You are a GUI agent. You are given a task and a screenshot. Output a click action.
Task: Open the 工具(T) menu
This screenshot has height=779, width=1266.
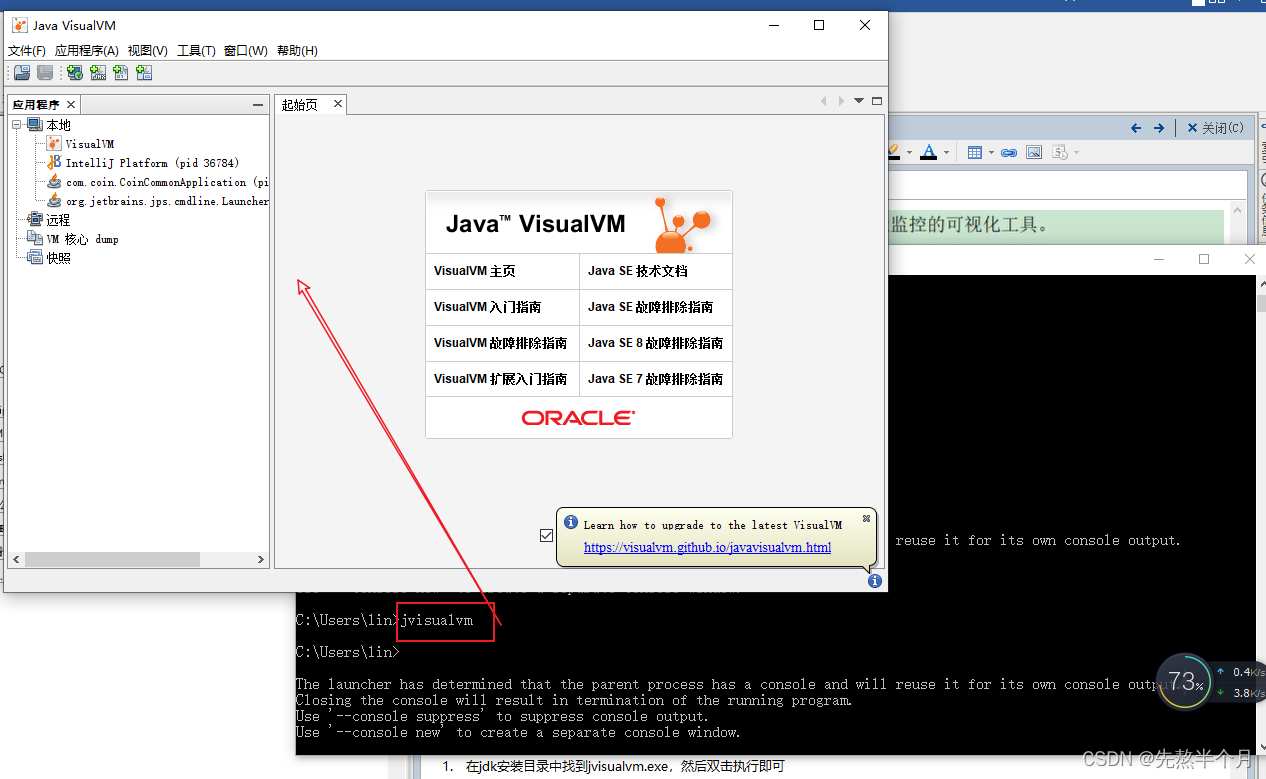click(x=196, y=50)
